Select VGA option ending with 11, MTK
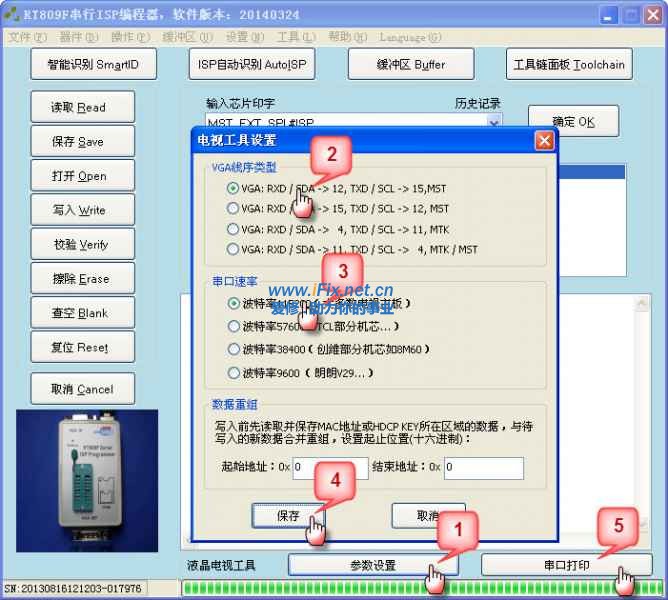Screen dimensions: 668x600 pyautogui.click(x=233, y=229)
